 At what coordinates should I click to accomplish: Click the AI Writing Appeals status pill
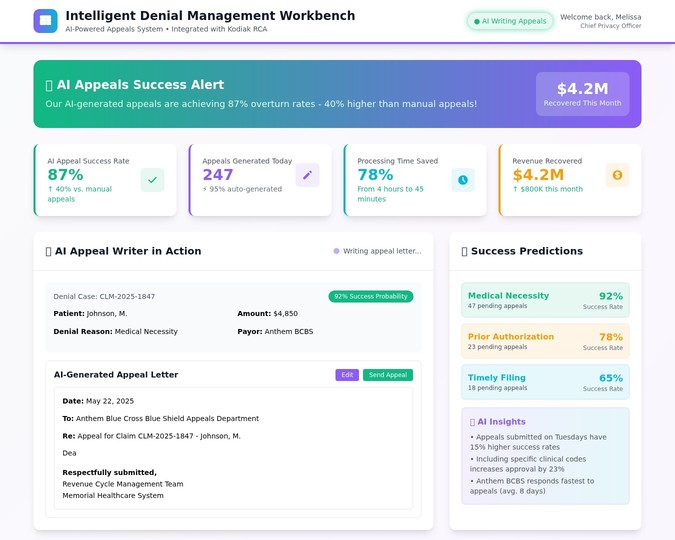pyautogui.click(x=510, y=21)
